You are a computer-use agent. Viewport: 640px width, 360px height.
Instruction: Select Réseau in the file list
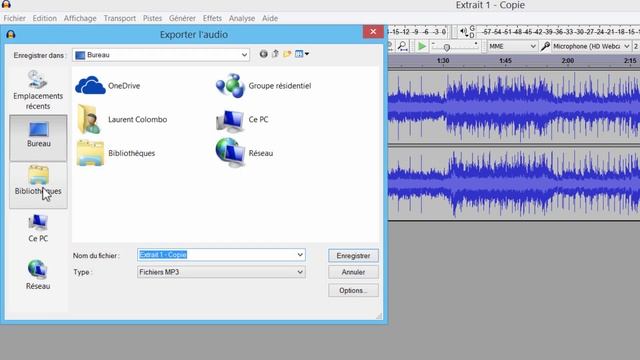(244, 153)
